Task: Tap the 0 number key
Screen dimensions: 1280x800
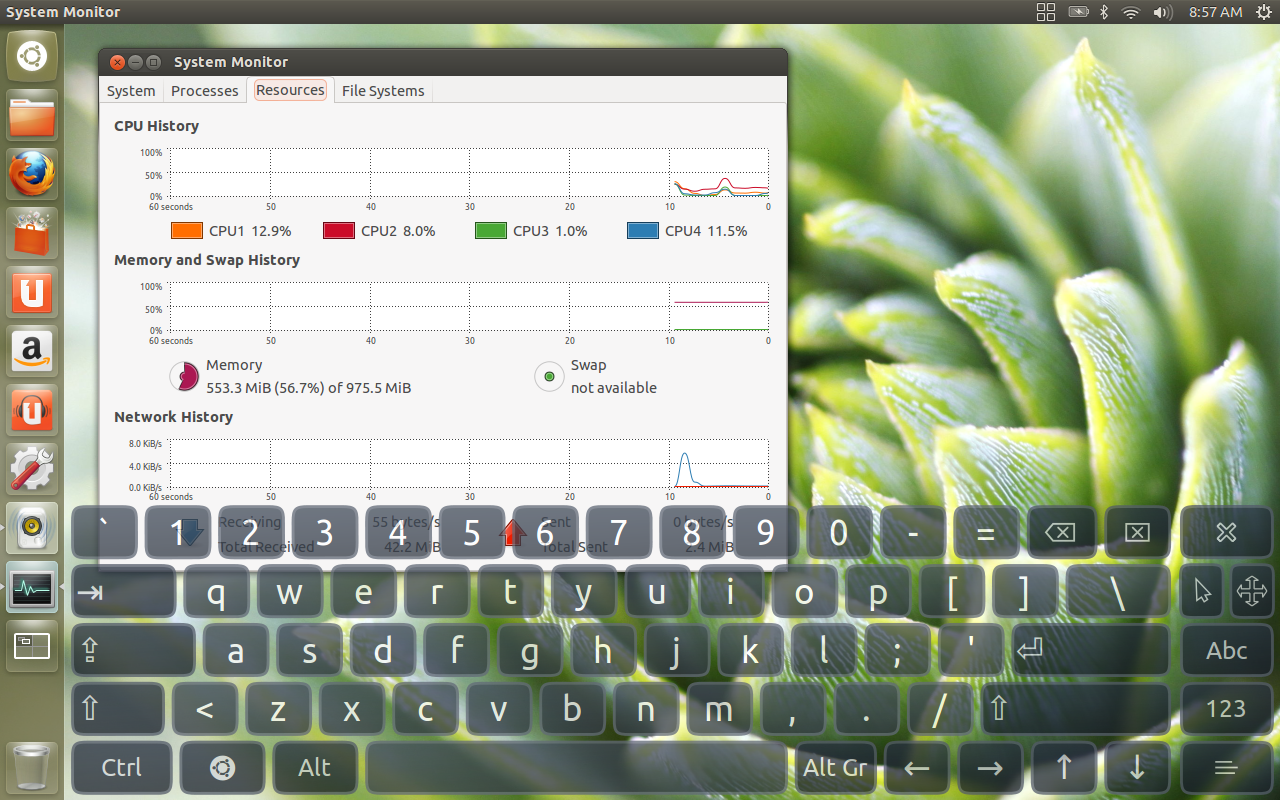Action: point(839,533)
